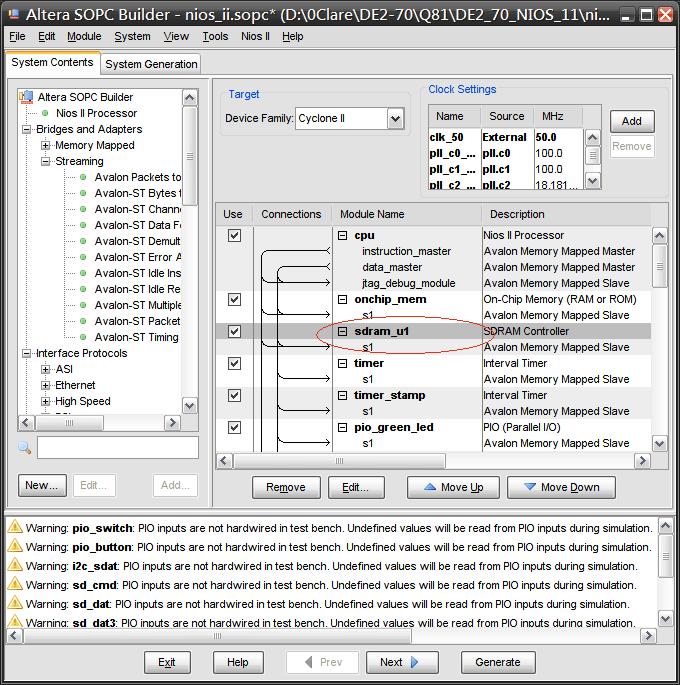Collapse the Interface Protocols tree node

coord(27,353)
